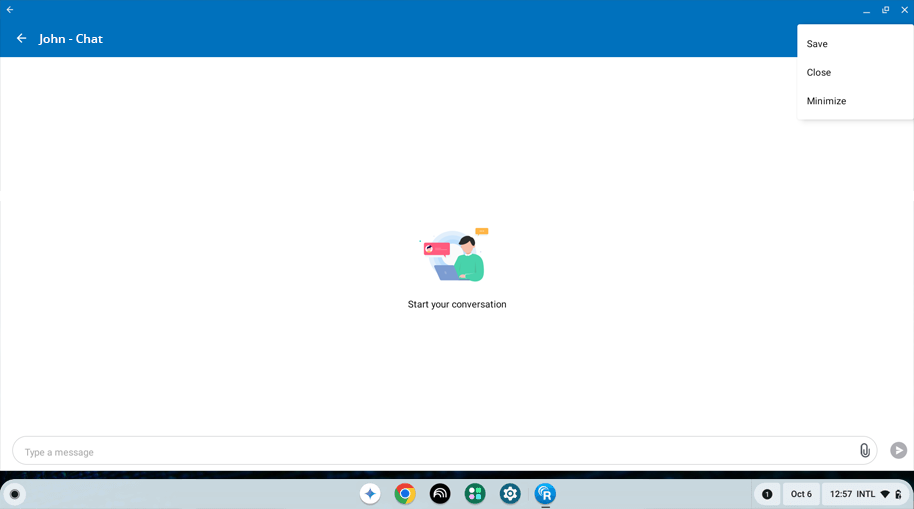
Task: Open the launcher button on the shelf
Action: [15, 494]
